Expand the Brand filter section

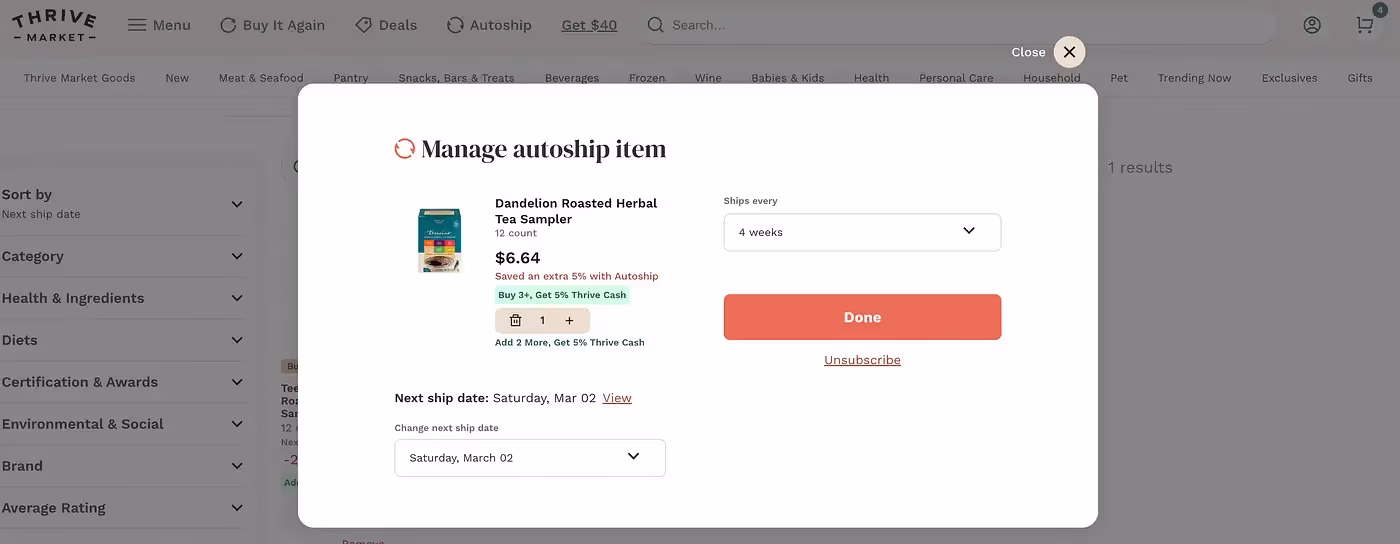[x=122, y=466]
